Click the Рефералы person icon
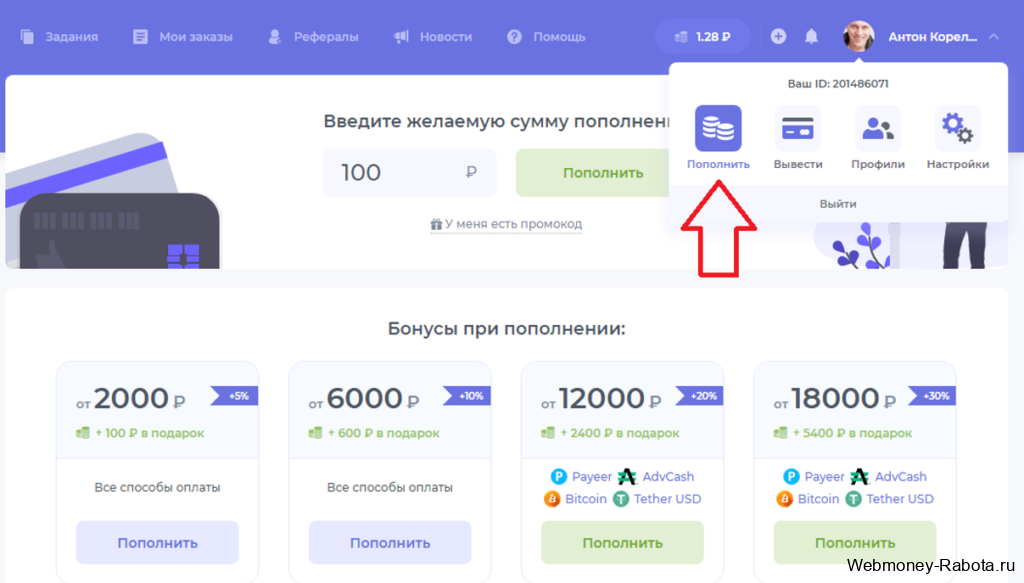The image size is (1024, 583). click(275, 37)
